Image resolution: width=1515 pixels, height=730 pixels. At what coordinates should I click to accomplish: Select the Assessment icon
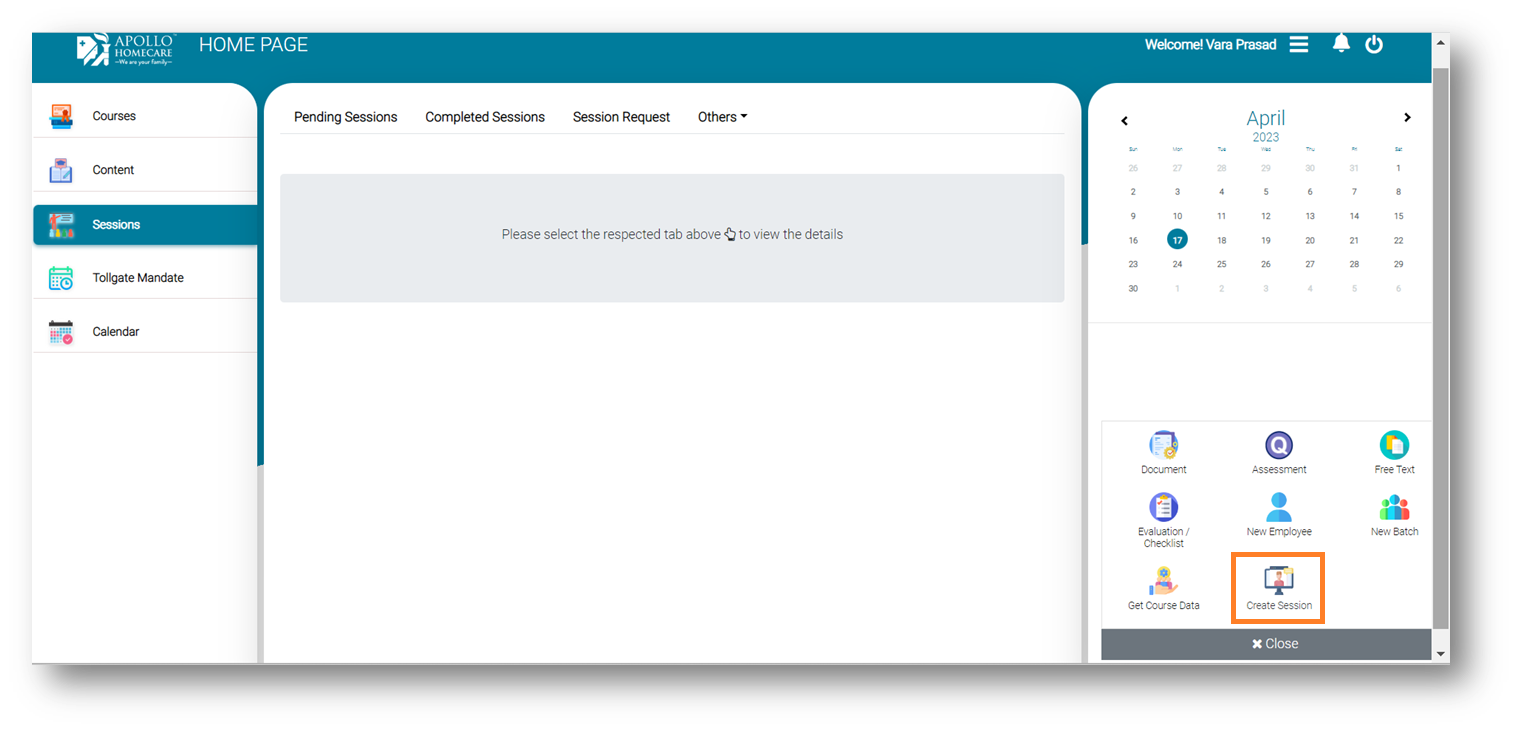click(x=1278, y=446)
